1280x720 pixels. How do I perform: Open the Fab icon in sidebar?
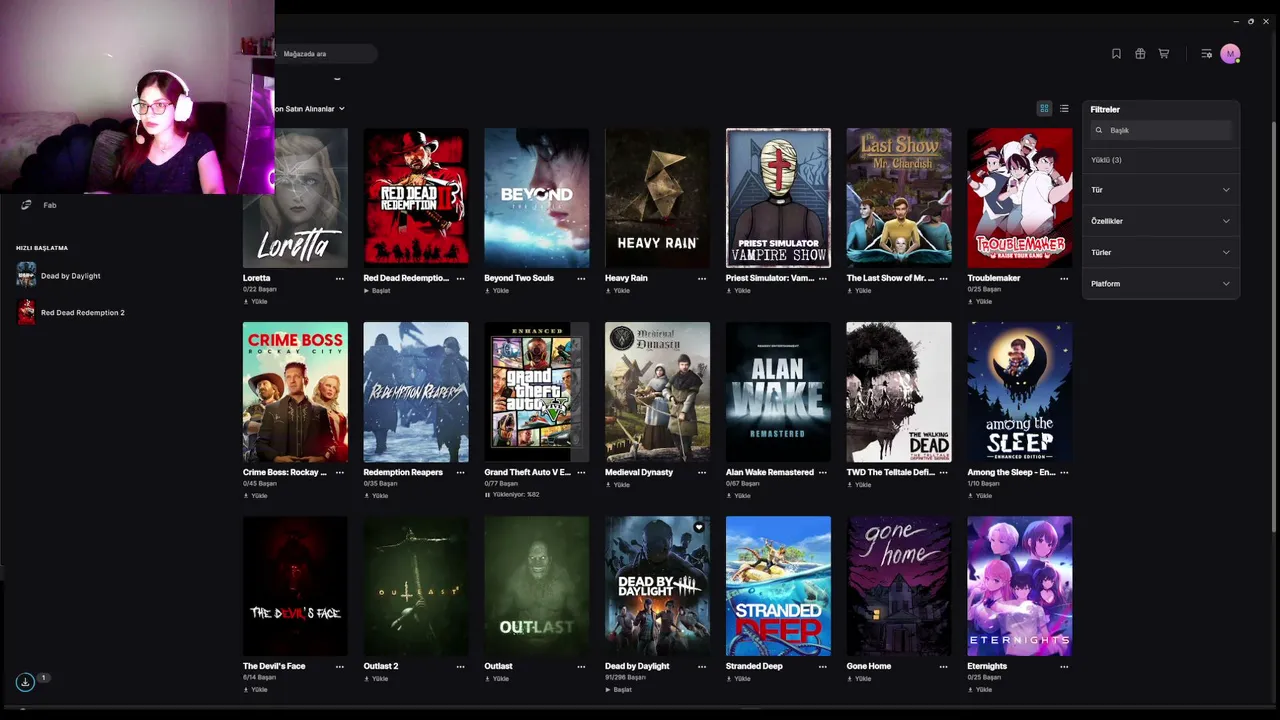click(x=26, y=205)
